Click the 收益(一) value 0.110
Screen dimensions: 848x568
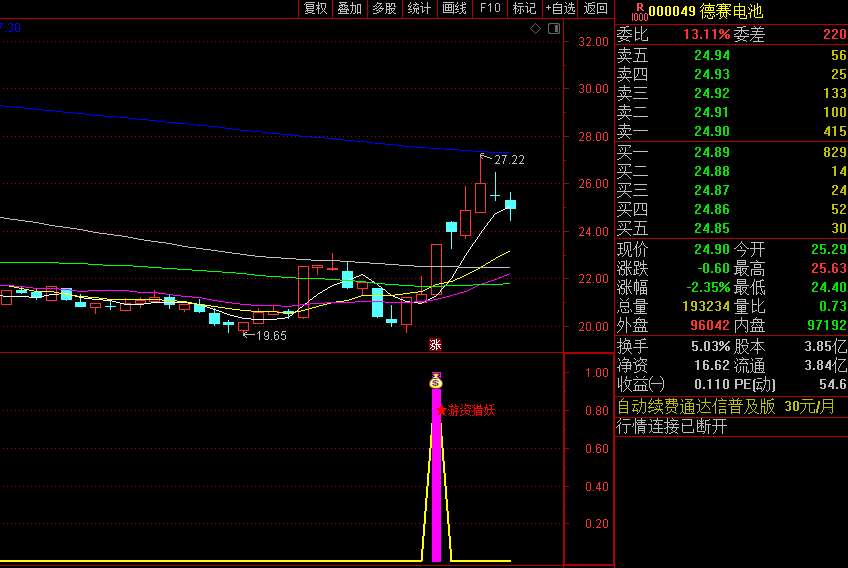click(712, 385)
